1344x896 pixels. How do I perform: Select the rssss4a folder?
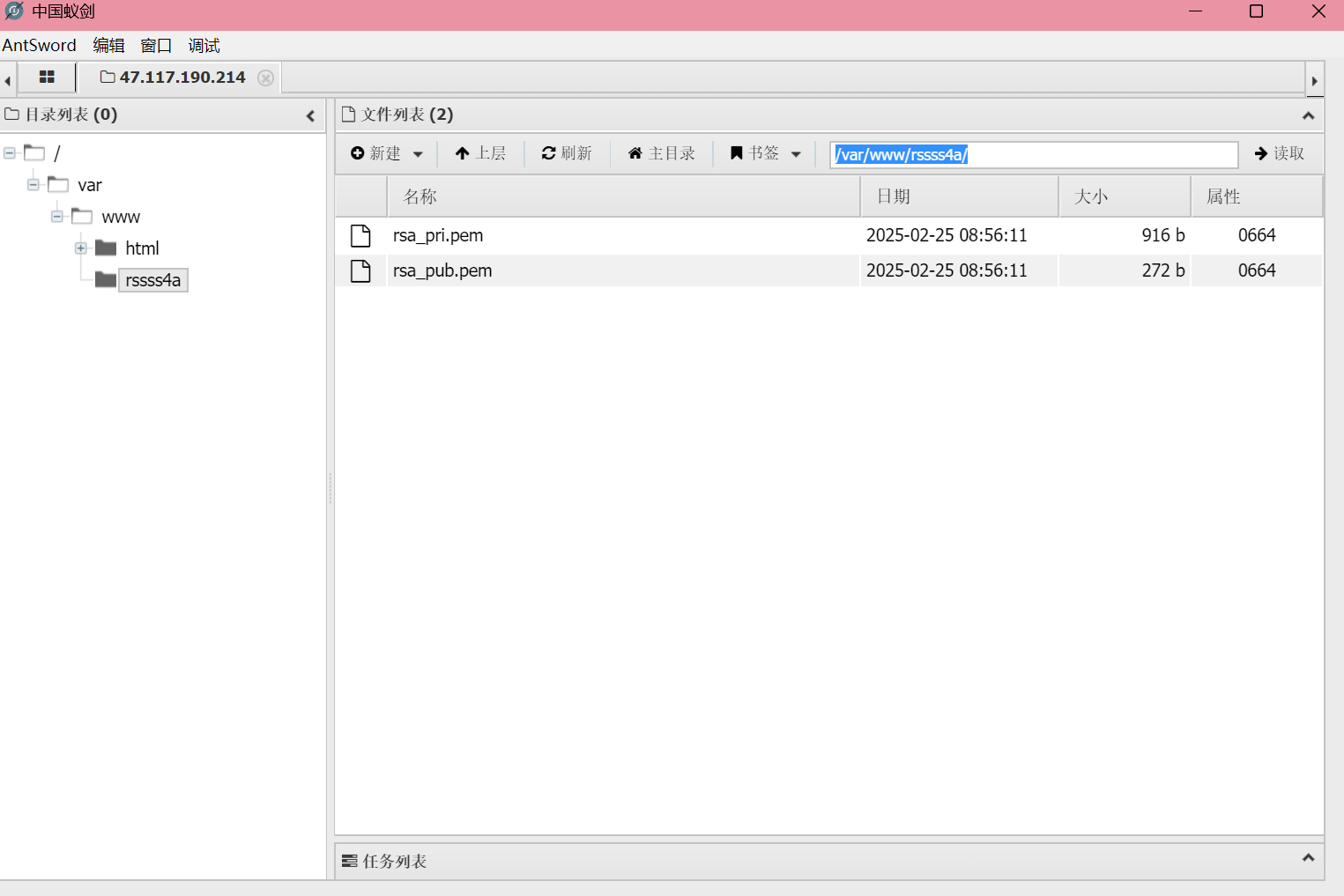click(x=153, y=280)
